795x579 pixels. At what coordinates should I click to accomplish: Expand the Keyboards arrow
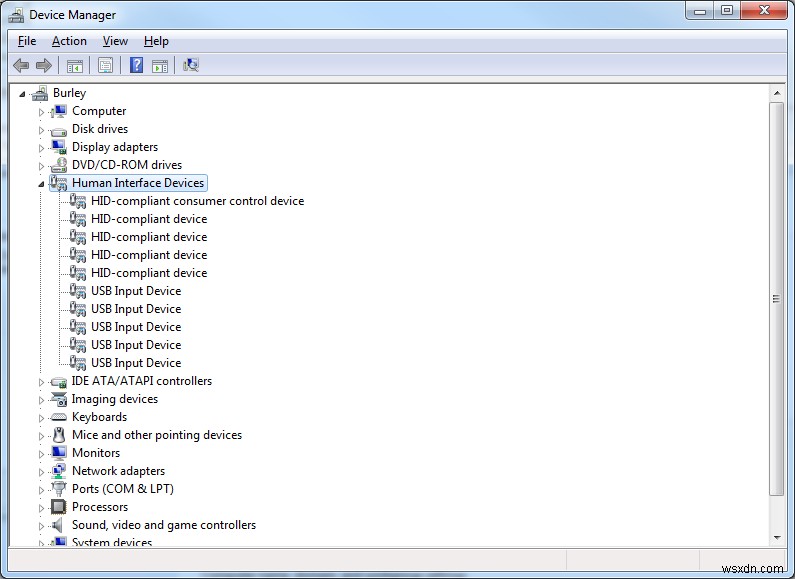click(x=41, y=418)
